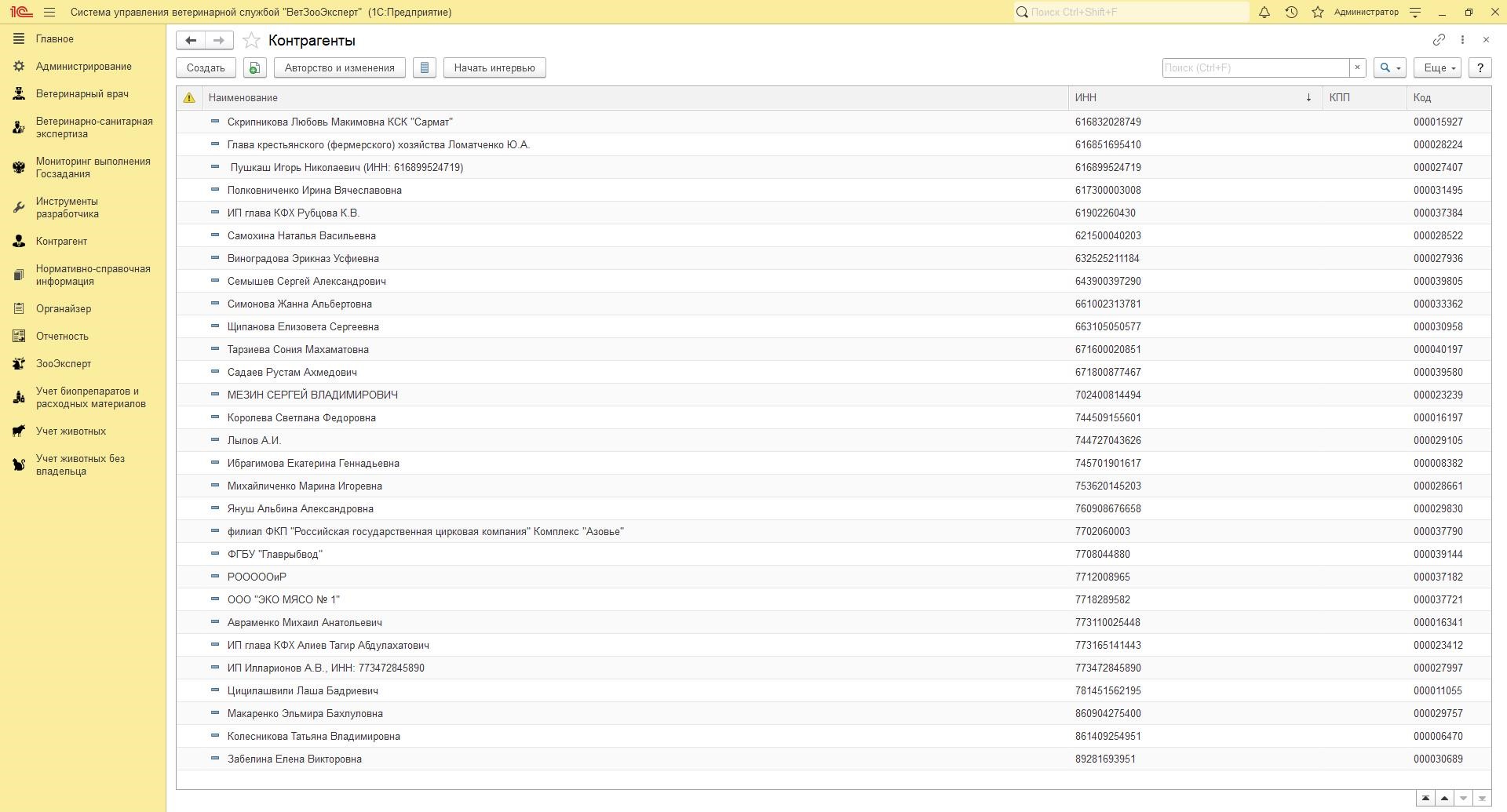Open Отчетность section

(83, 337)
